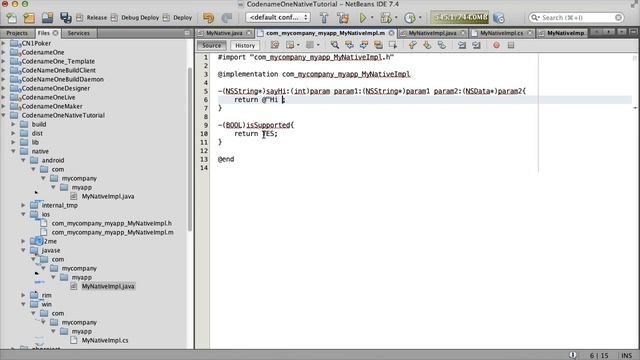This screenshot has height=360, width=640.
Task: Expand the build folder
Action: pos(13,124)
